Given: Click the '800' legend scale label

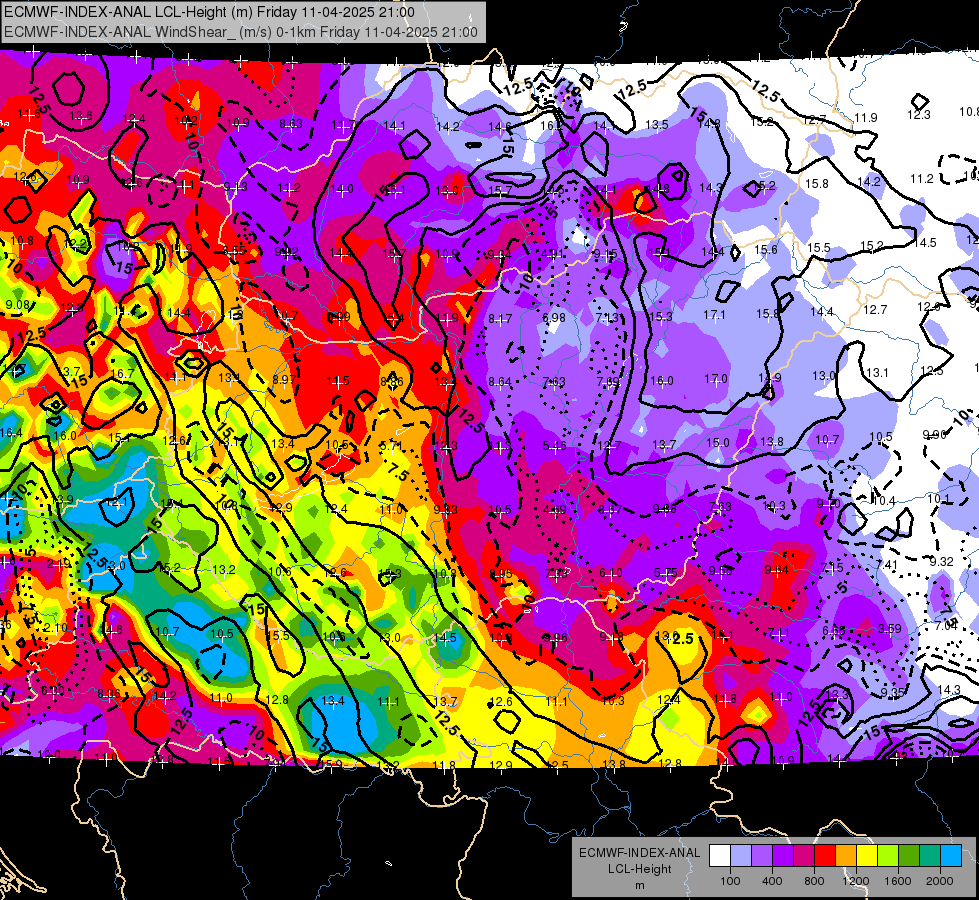Looking at the screenshot, I should (x=814, y=881).
